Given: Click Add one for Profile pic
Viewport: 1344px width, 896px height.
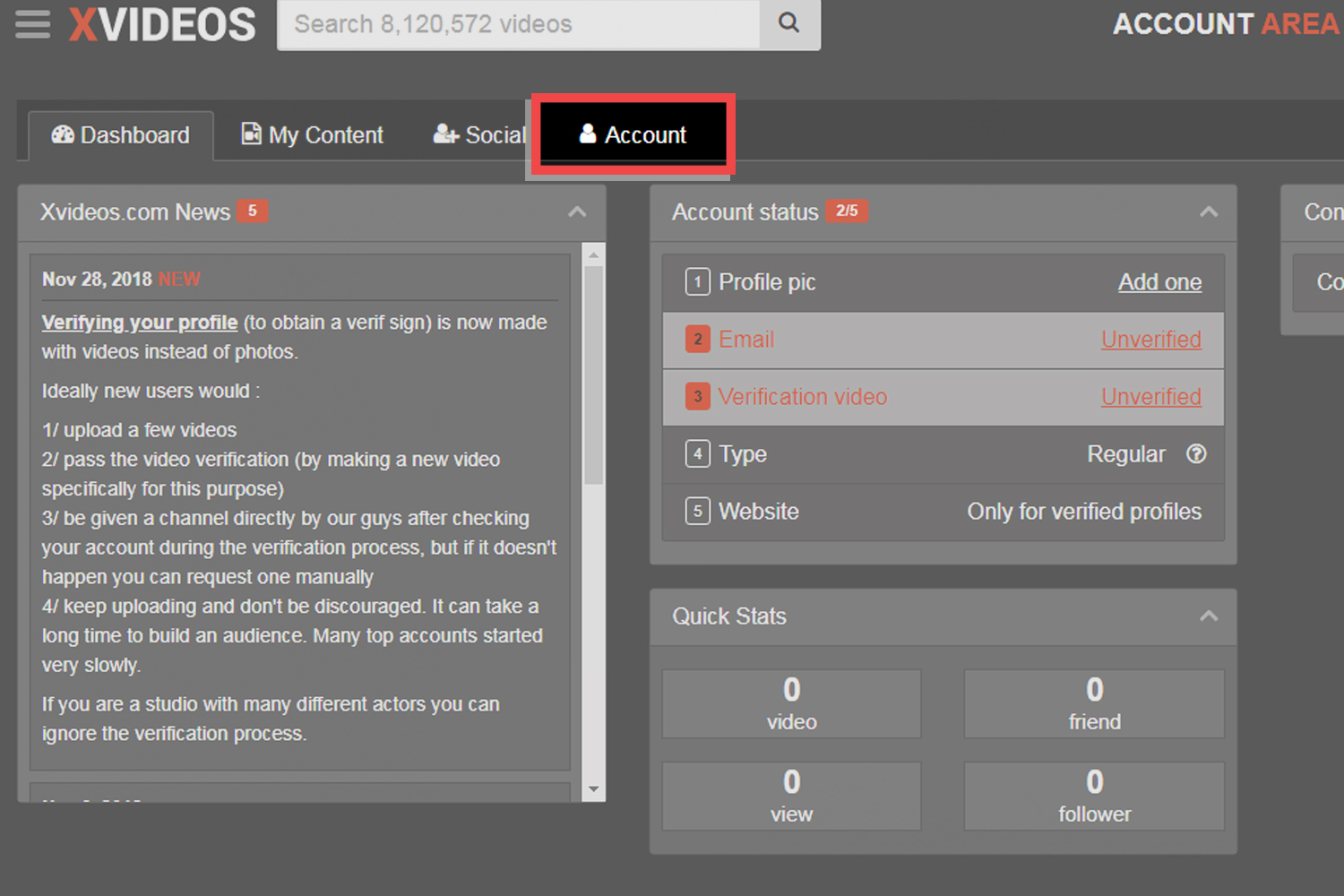Looking at the screenshot, I should (x=1159, y=282).
